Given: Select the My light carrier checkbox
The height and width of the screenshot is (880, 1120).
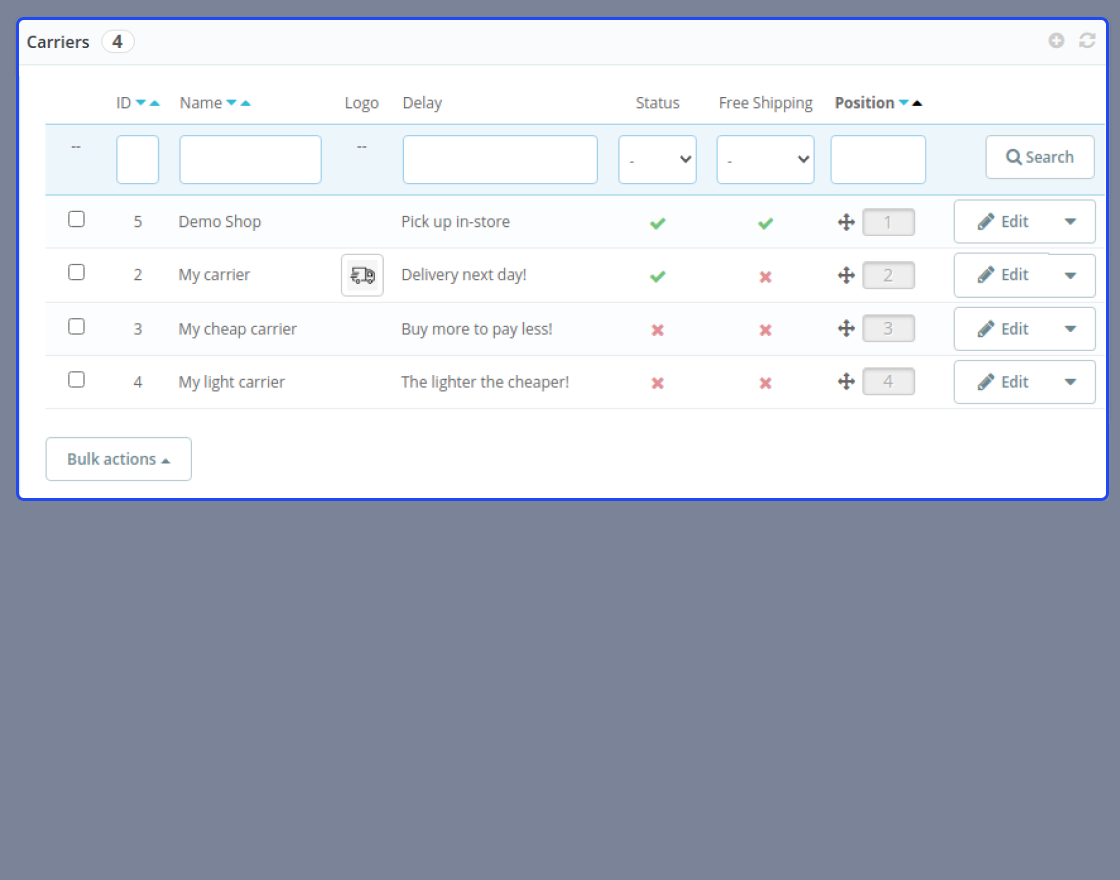Looking at the screenshot, I should click(x=76, y=379).
